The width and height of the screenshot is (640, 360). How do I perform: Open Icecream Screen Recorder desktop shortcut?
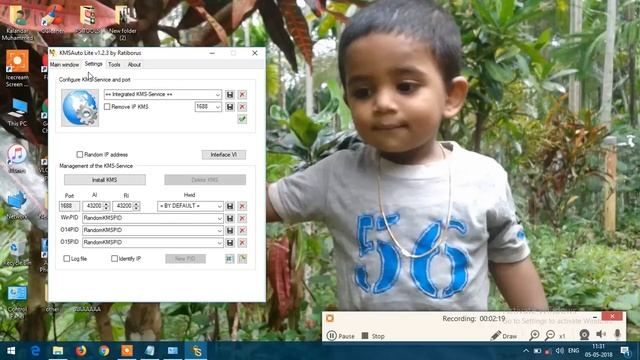(17, 69)
